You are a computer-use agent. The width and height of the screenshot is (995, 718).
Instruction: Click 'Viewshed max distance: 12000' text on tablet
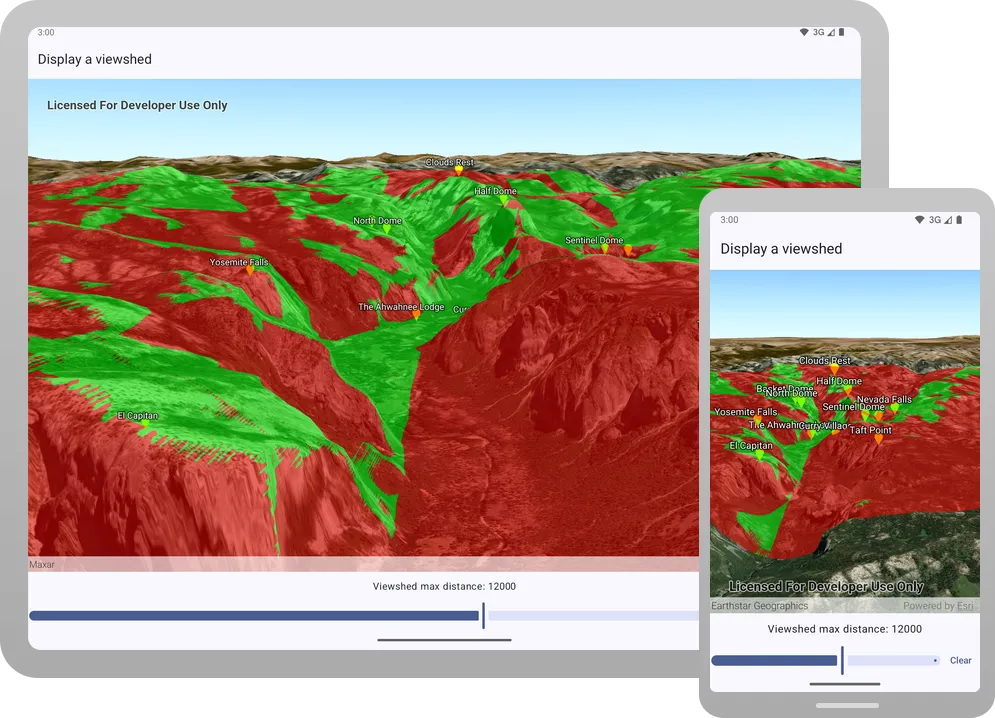click(x=444, y=587)
